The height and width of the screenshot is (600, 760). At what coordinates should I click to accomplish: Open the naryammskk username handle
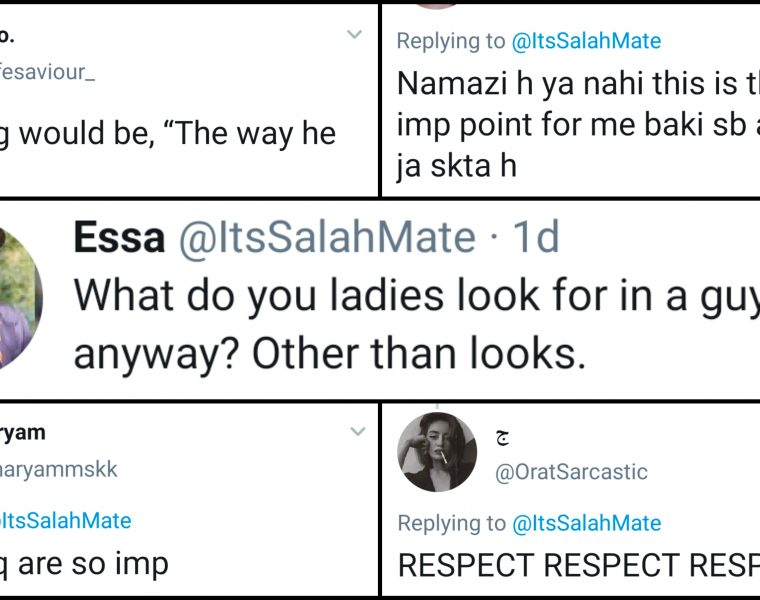(x=58, y=468)
